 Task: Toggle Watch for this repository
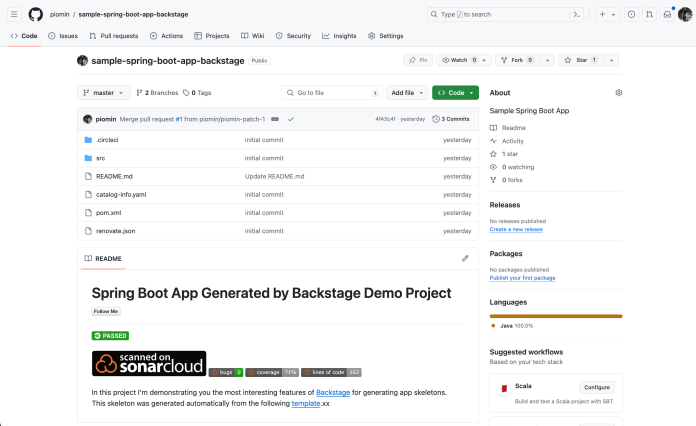[458, 60]
